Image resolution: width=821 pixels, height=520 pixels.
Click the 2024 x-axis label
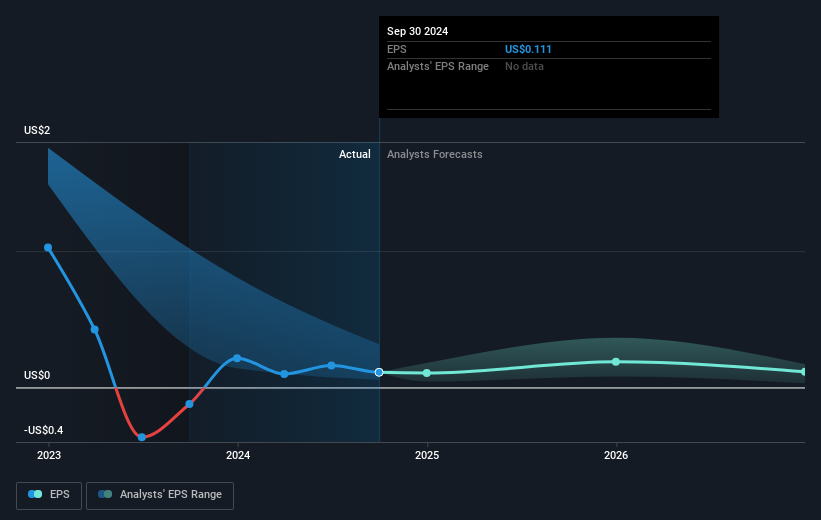[238, 455]
